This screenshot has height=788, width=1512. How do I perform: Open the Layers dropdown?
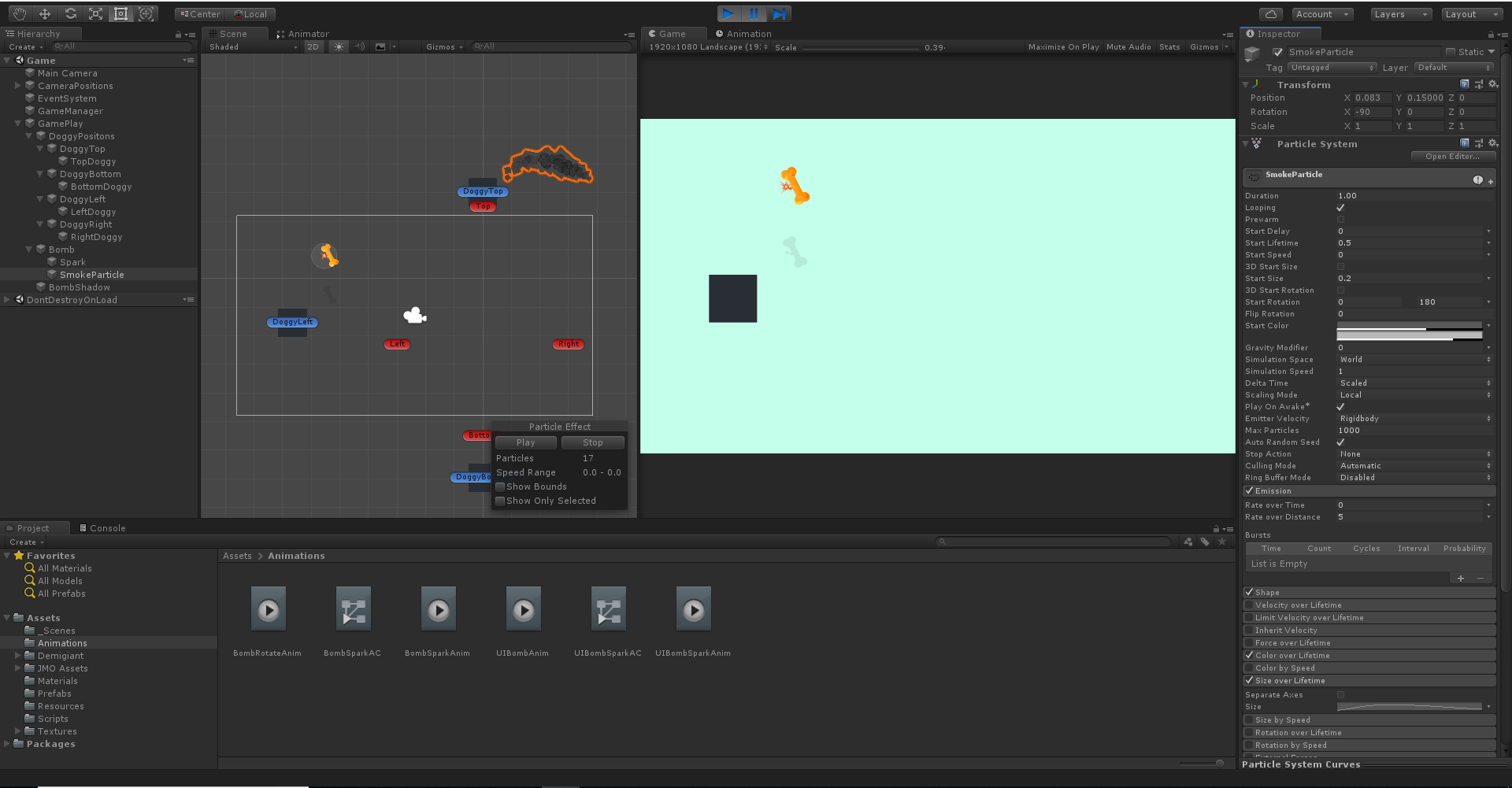[x=1401, y=14]
